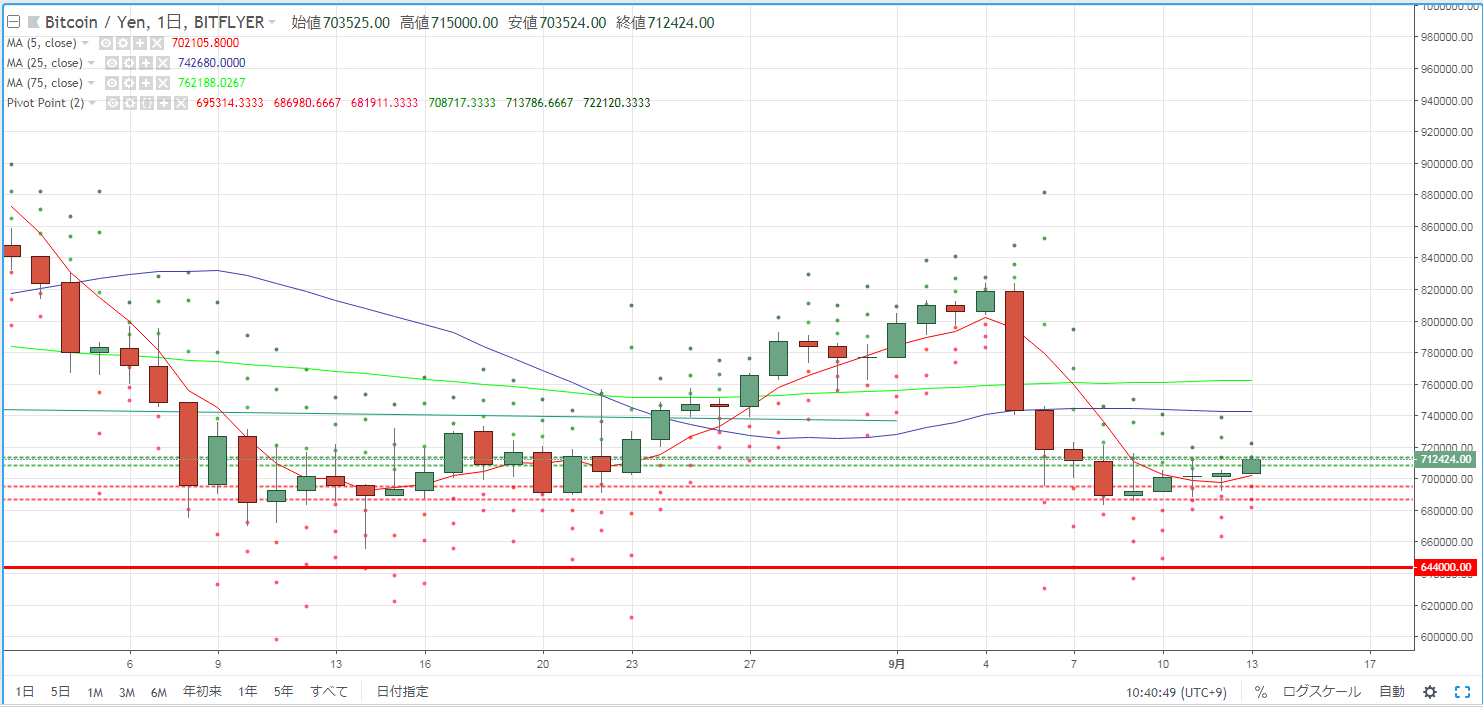Open dropdown arrow next to MA (25, close)
Image resolution: width=1483 pixels, height=707 pixels.
tap(91, 63)
